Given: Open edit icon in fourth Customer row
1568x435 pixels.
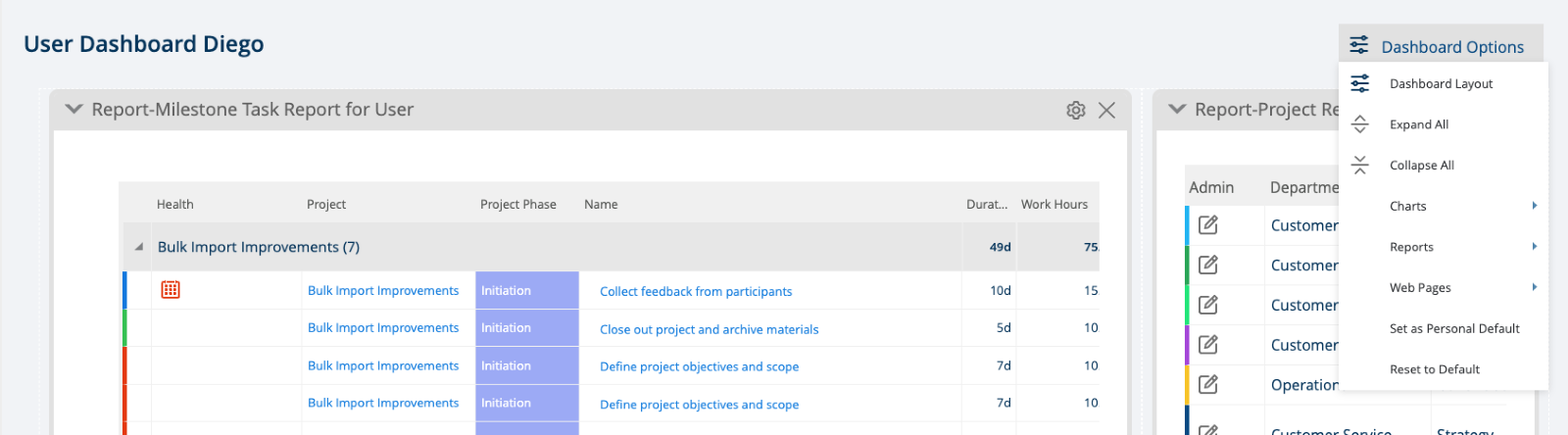Looking at the screenshot, I should click(x=1208, y=345).
